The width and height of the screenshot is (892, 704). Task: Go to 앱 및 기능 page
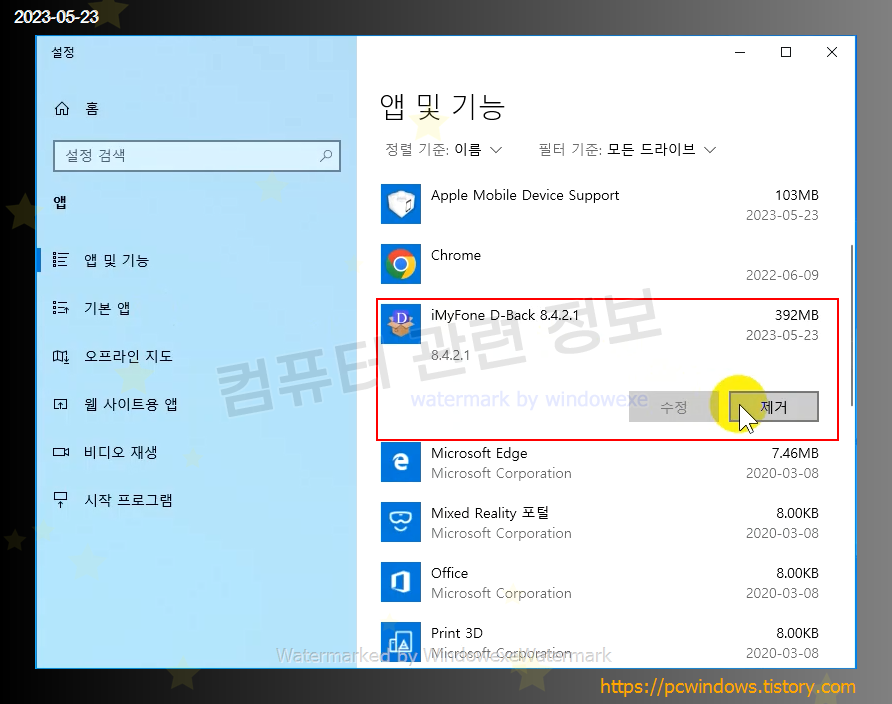tap(117, 260)
